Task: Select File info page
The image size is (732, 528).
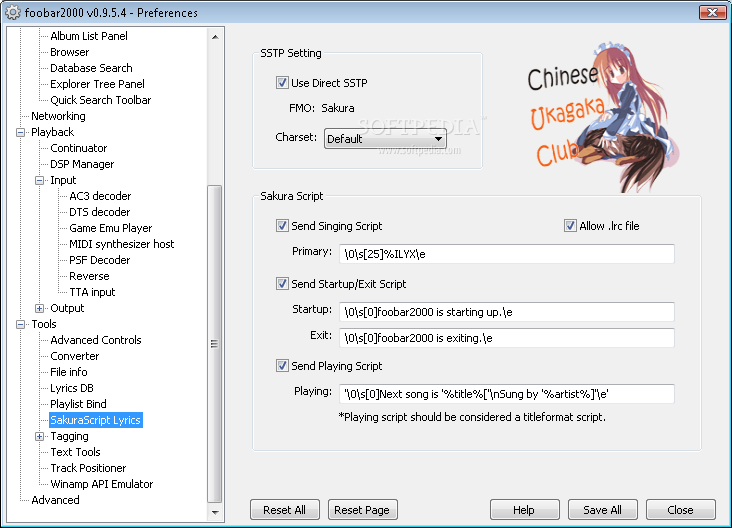Action: coord(69,372)
